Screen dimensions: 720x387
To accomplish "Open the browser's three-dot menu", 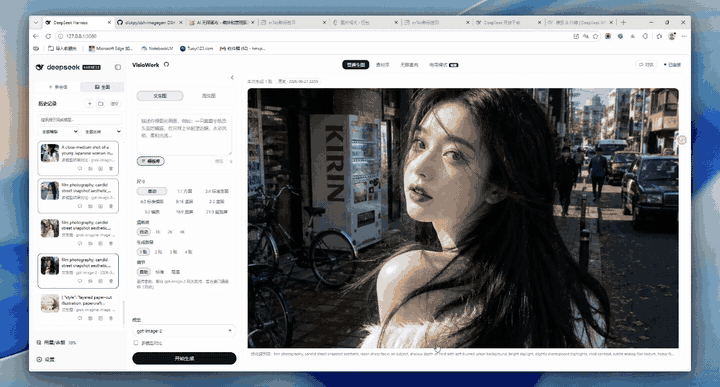I will coord(684,36).
